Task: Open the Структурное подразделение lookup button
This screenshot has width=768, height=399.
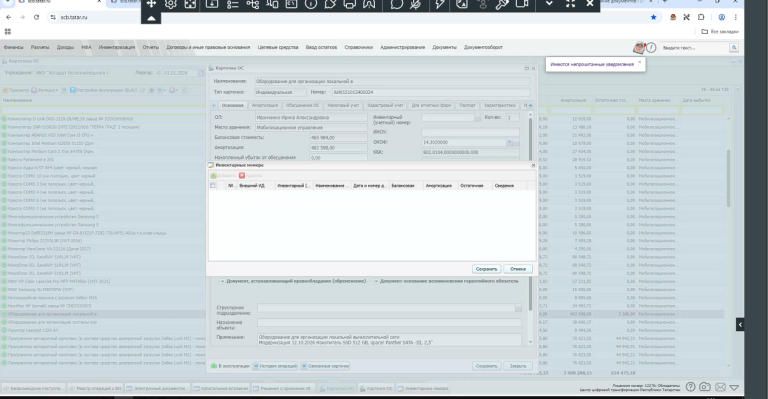Action: click(x=518, y=308)
